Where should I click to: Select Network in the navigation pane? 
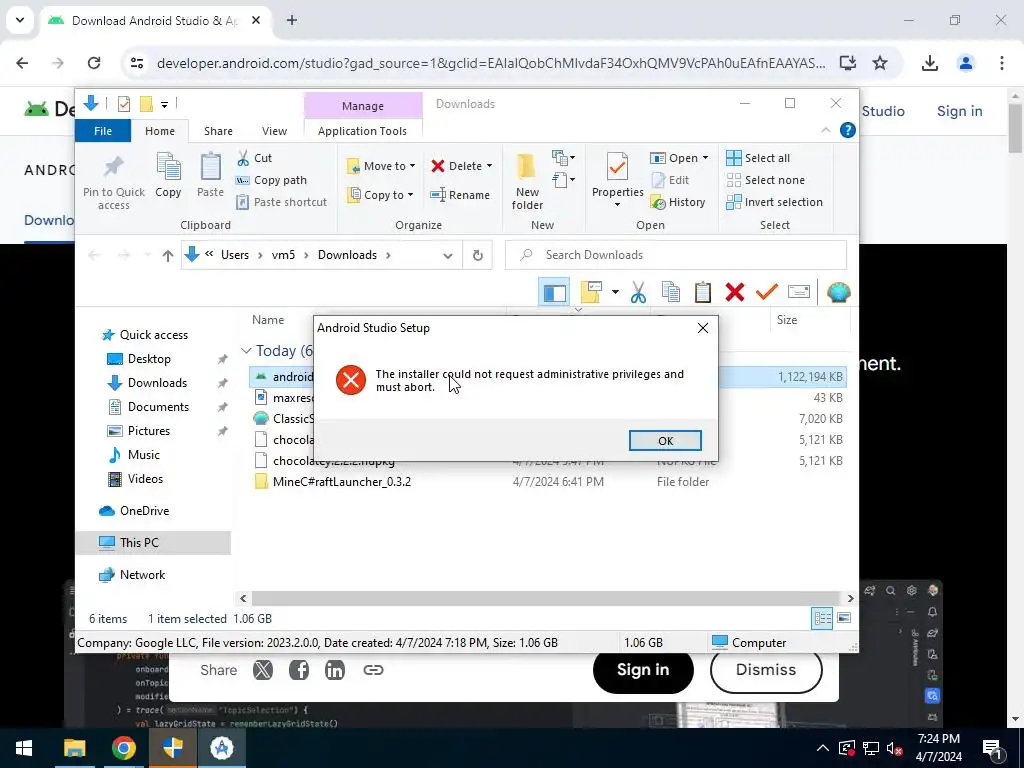click(142, 575)
